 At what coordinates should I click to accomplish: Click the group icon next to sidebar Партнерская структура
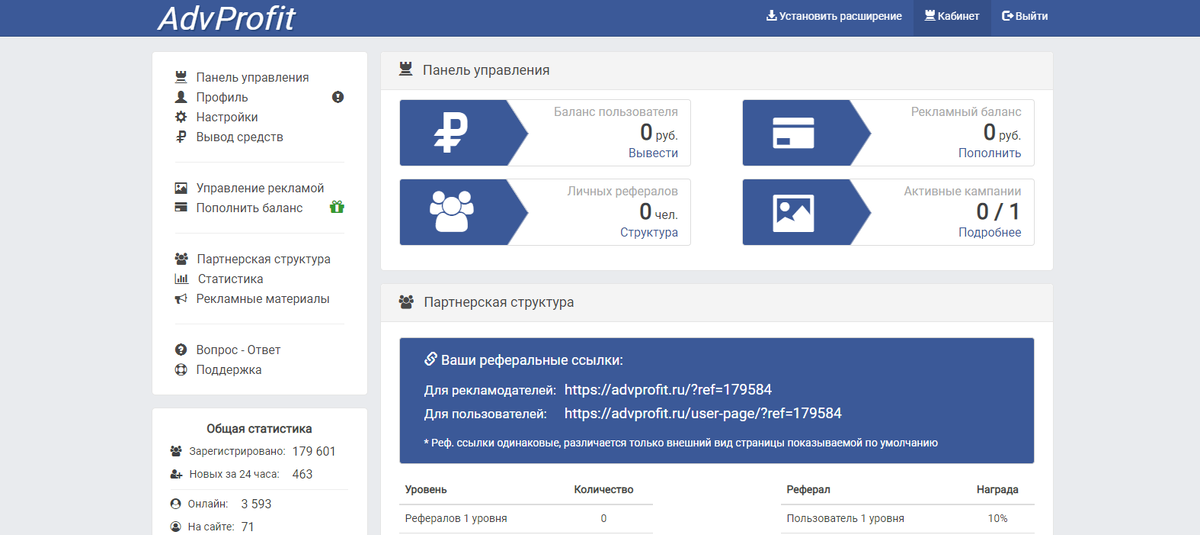181,259
